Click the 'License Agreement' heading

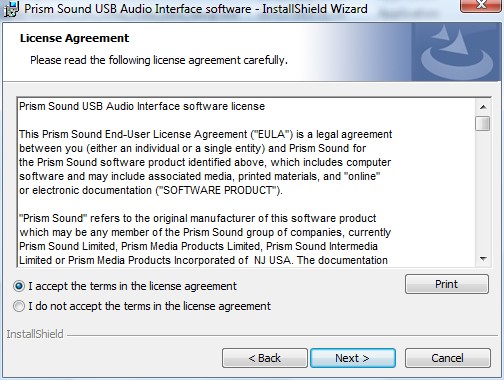[x=74, y=38]
